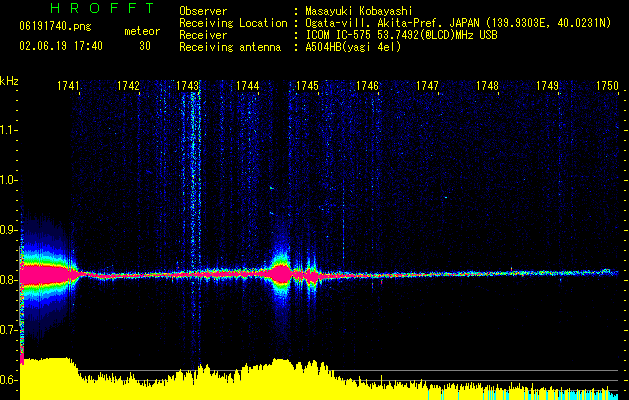Click the 1741 time marker
The image size is (629, 400).
point(68,86)
